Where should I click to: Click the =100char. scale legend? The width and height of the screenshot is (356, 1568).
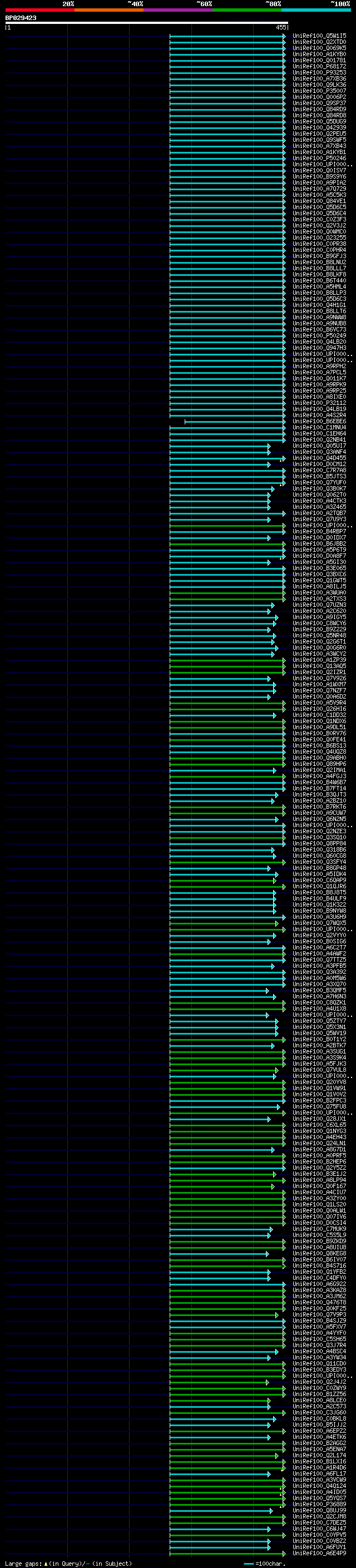pyautogui.click(x=264, y=1563)
